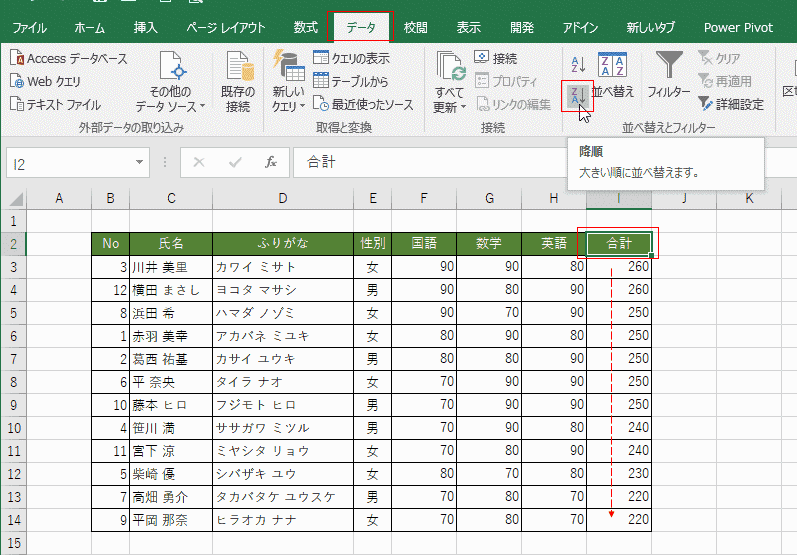Click the ふりがな header cell
This screenshot has height=555, width=797.
coord(283,243)
